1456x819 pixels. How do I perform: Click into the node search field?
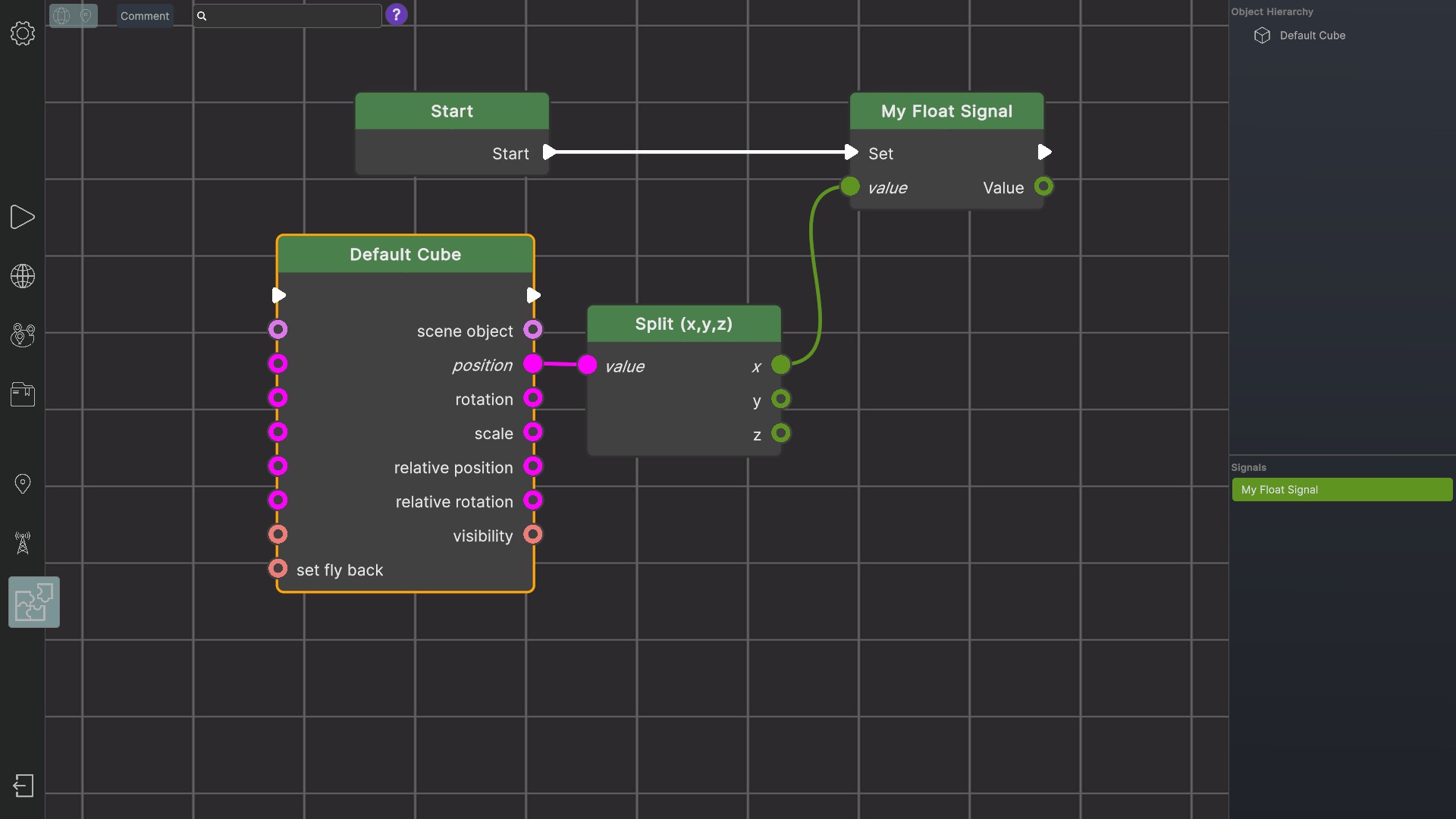pos(287,16)
